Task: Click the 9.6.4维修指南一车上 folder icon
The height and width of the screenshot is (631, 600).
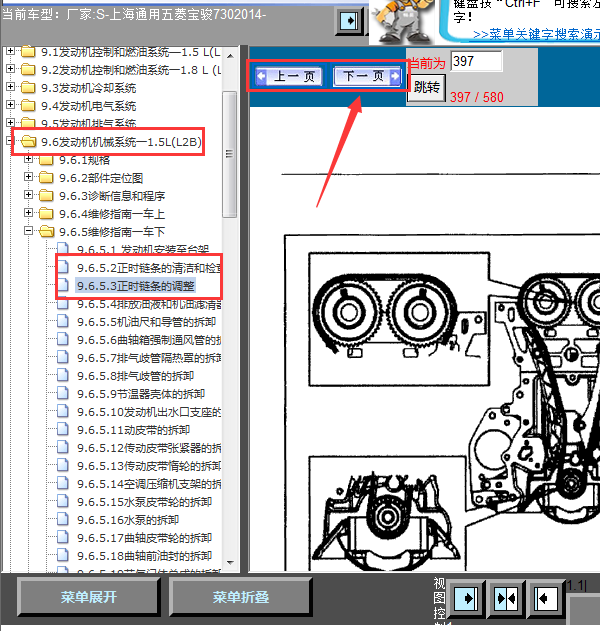Action: click(46, 213)
